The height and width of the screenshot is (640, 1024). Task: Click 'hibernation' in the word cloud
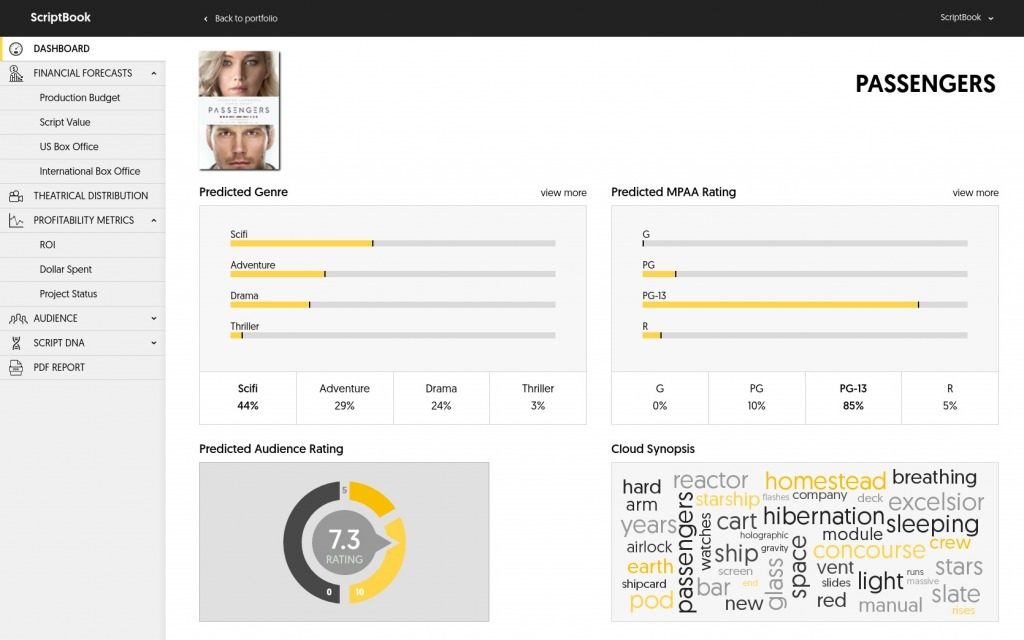coord(823,517)
